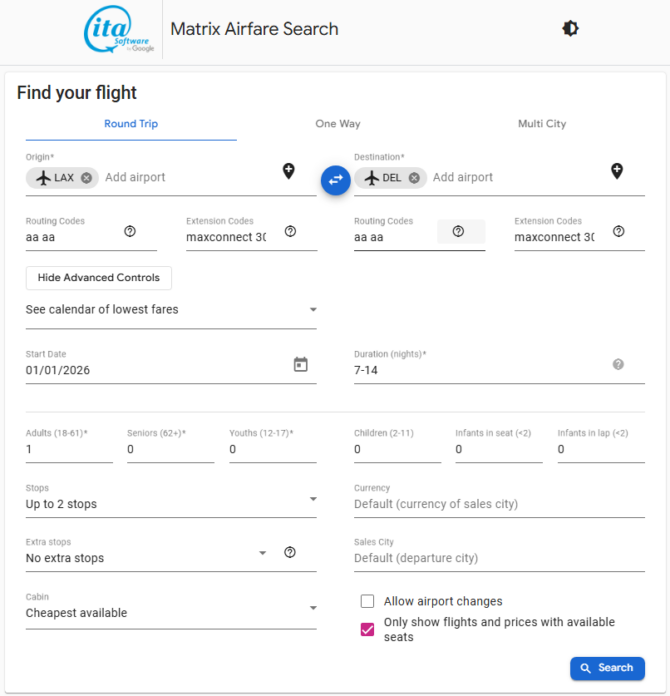Show help for destination Extension Codes

[618, 231]
